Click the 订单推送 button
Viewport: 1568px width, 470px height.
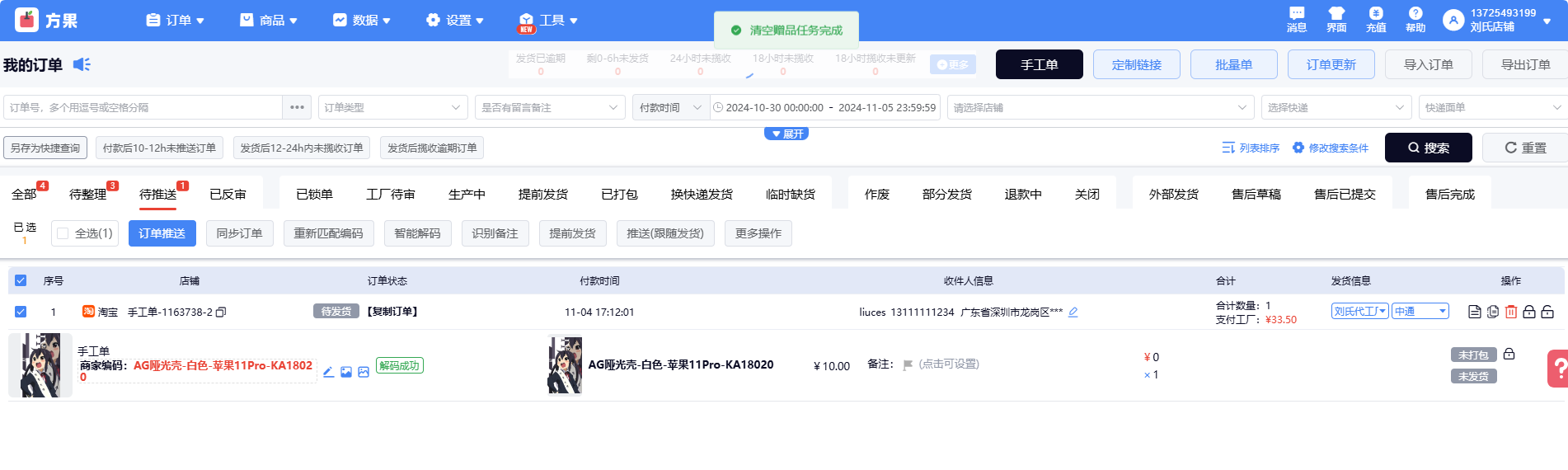162,233
